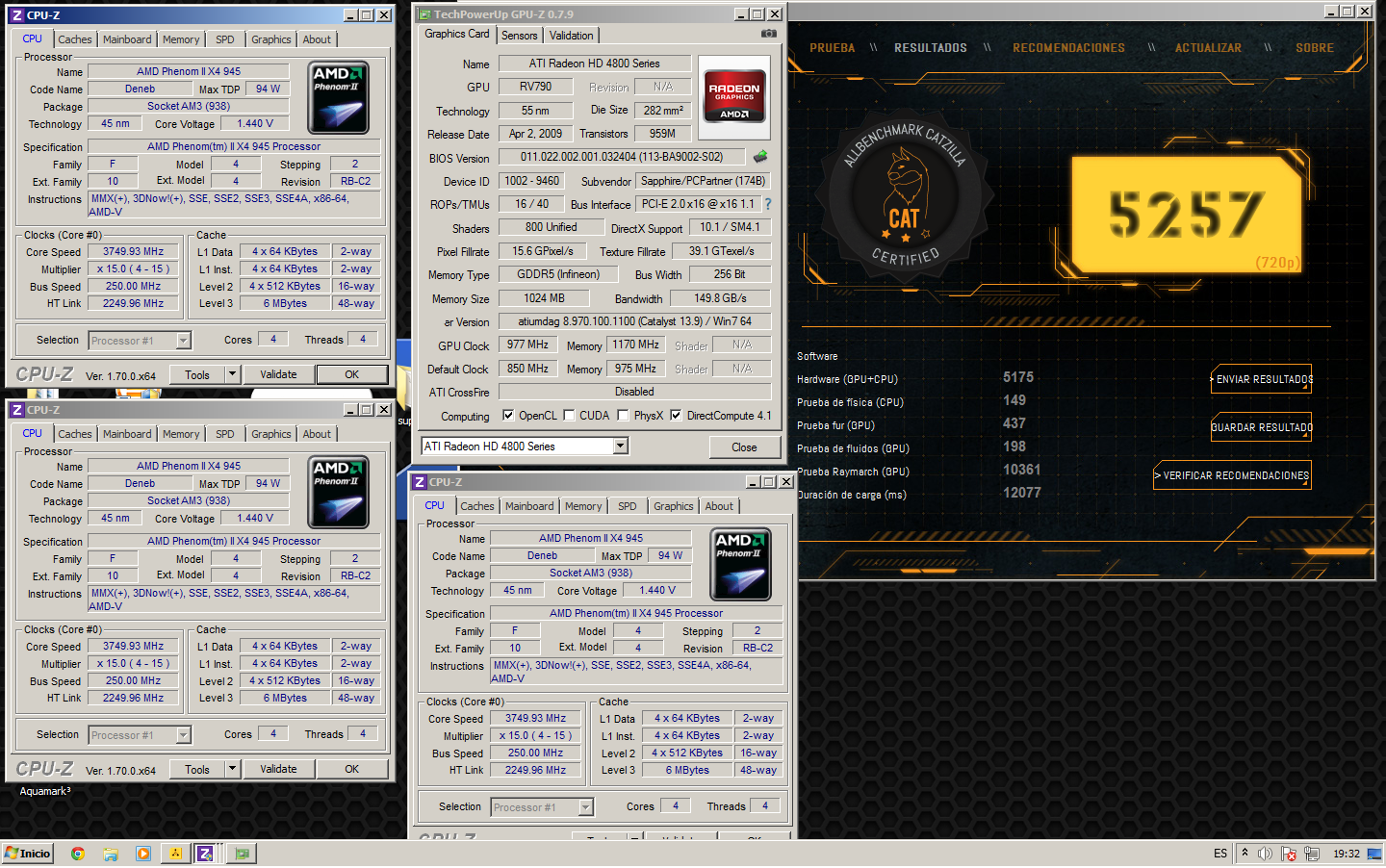Image resolution: width=1386 pixels, height=868 pixels.
Task: Click the ES language indicator on taskbar
Action: tap(1220, 854)
